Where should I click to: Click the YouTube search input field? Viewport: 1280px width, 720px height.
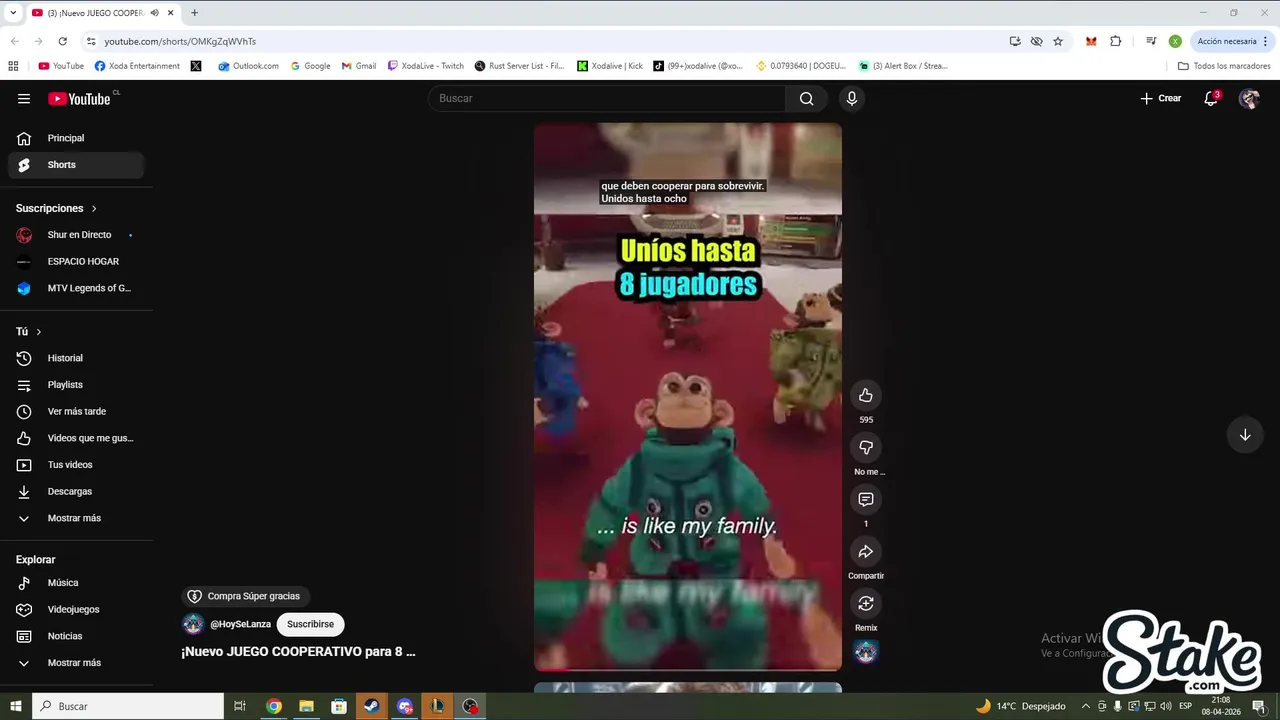[607, 98]
